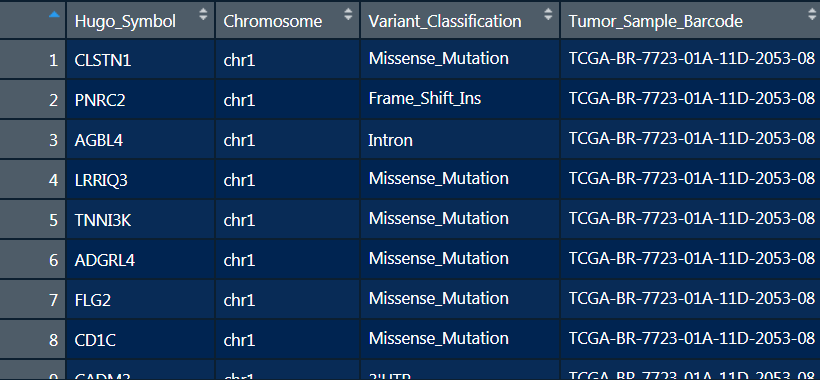The width and height of the screenshot is (820, 380).
Task: Click the Frame_Shift_Ins classification cell
Action: (460, 100)
